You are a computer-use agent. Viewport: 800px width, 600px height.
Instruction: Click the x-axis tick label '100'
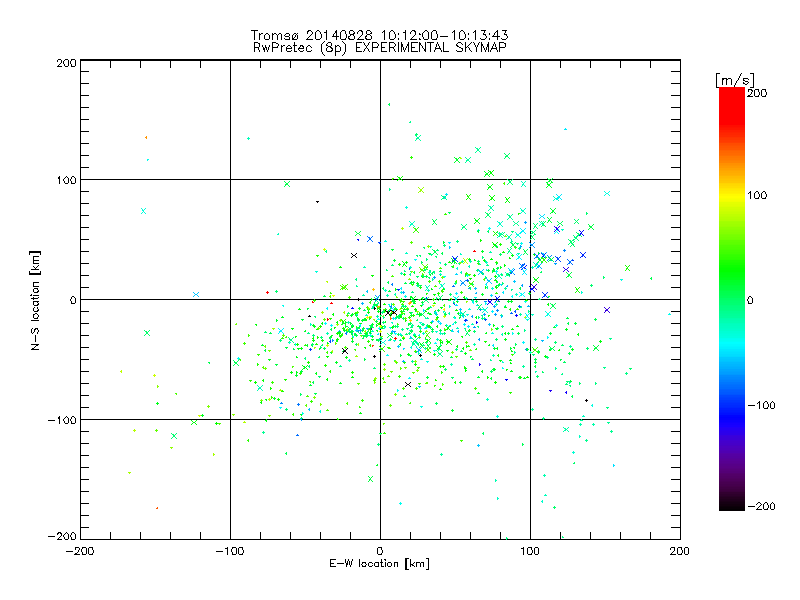[530, 551]
